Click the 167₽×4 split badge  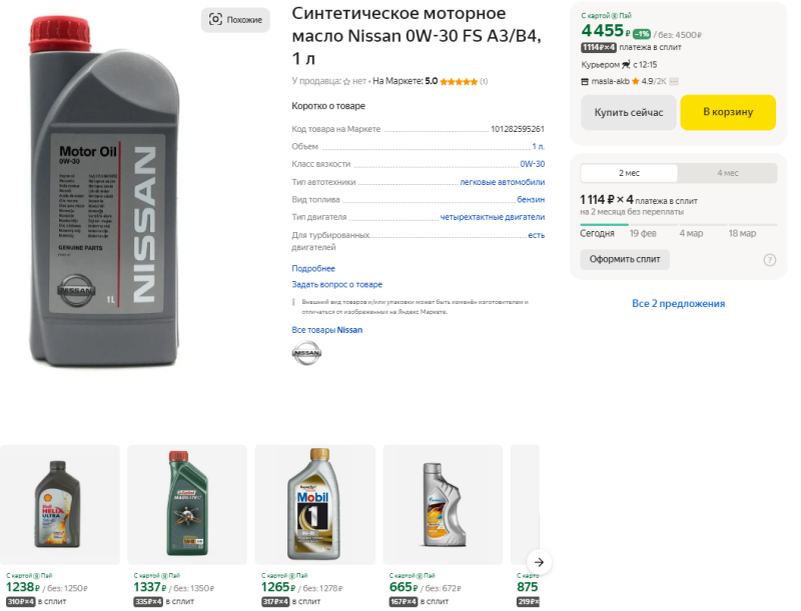point(404,602)
